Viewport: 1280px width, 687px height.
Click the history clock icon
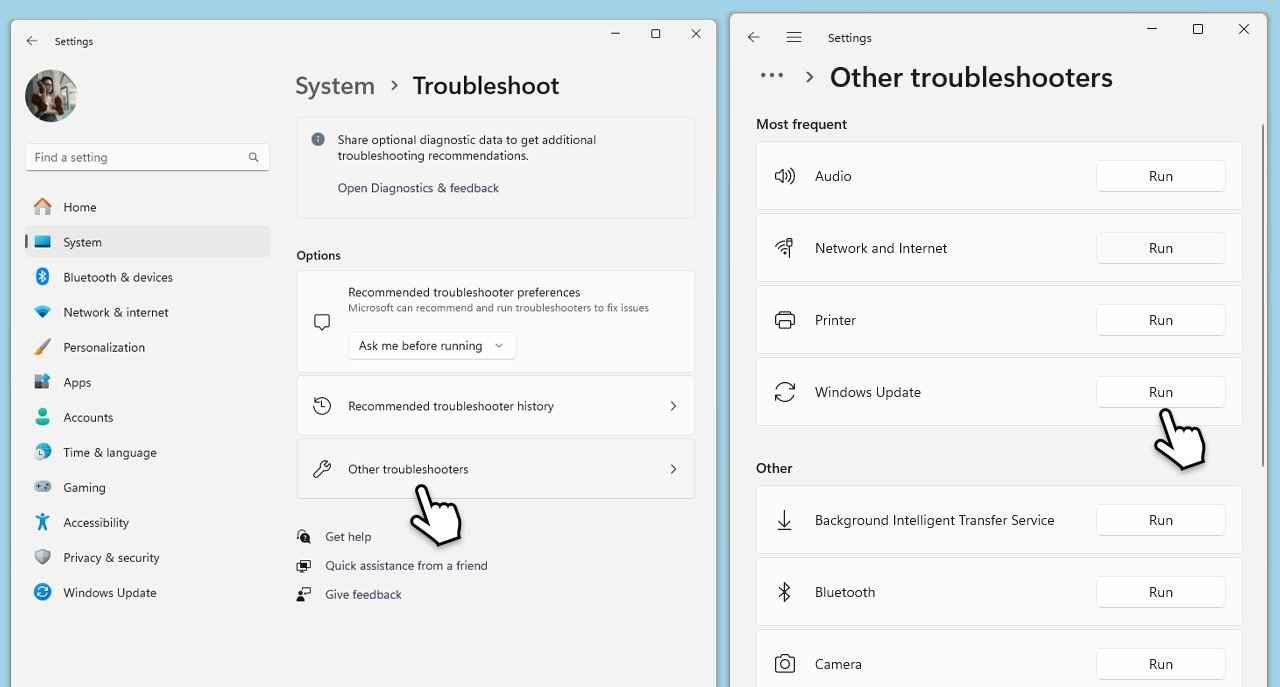coord(322,406)
